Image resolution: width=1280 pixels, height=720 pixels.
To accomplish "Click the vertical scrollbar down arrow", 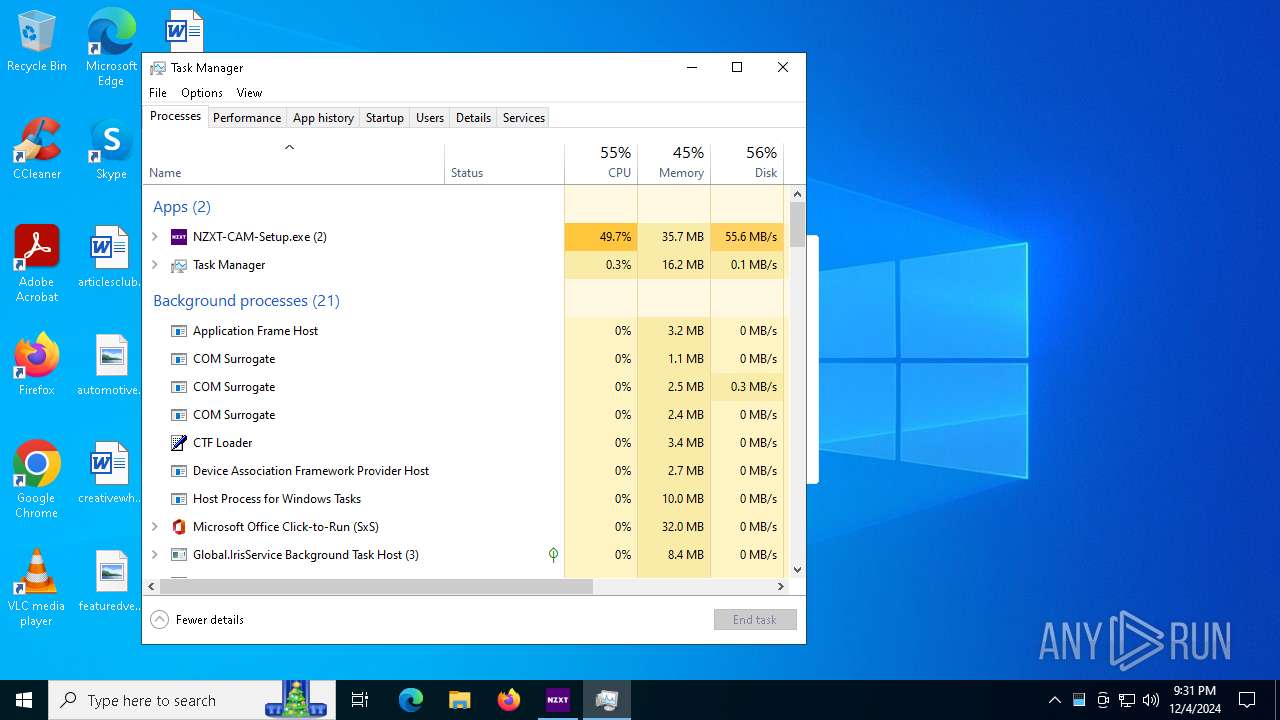I will pos(797,570).
